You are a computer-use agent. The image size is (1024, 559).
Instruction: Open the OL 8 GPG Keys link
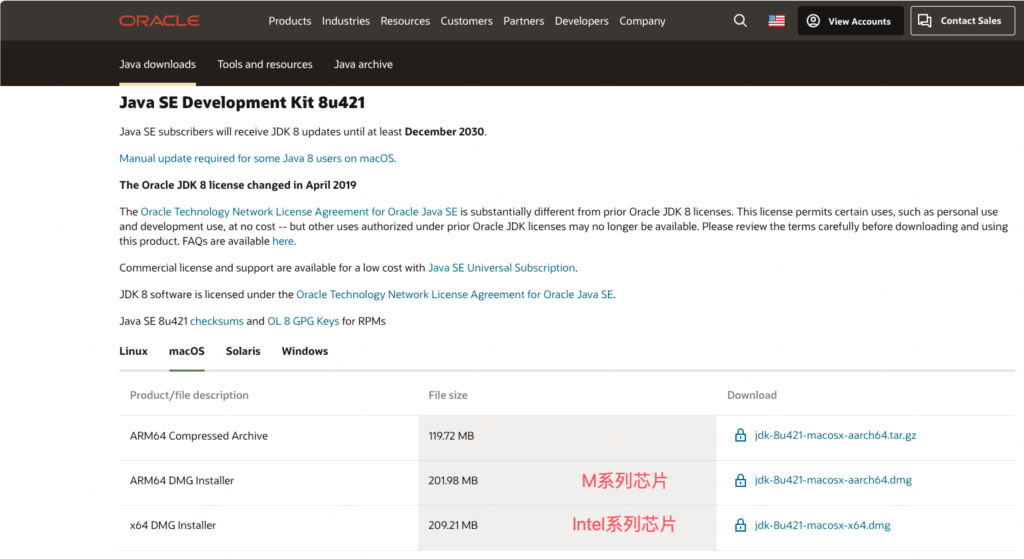click(x=303, y=321)
